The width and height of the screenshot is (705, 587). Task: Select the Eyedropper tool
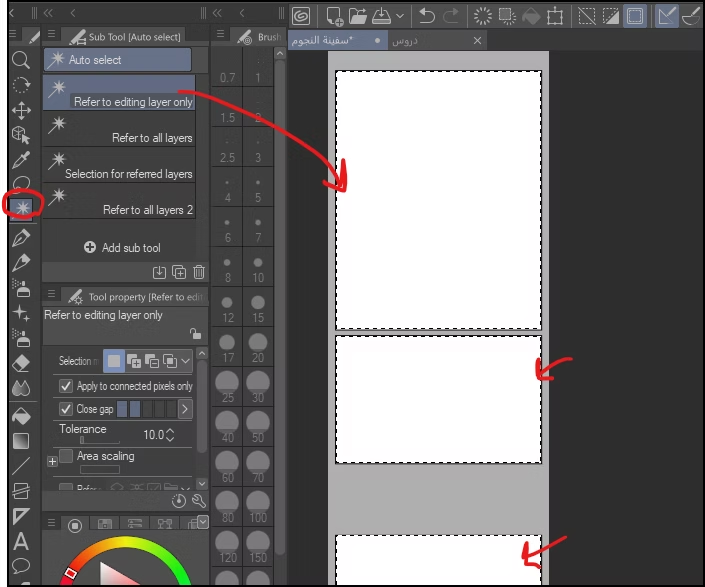click(x=21, y=160)
